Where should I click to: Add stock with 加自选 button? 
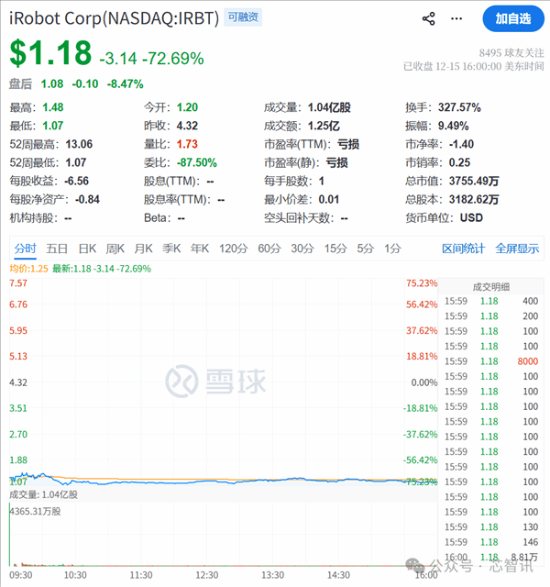(513, 19)
